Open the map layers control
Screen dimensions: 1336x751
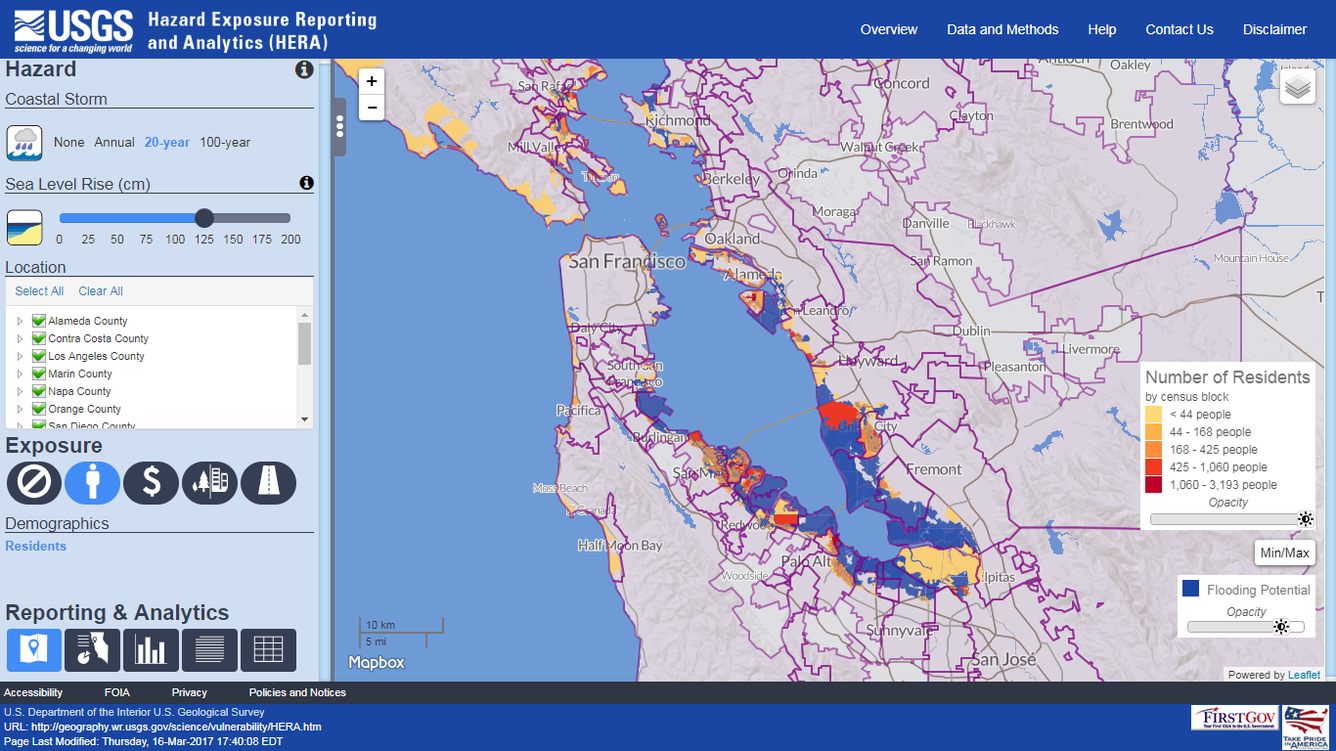click(1297, 87)
